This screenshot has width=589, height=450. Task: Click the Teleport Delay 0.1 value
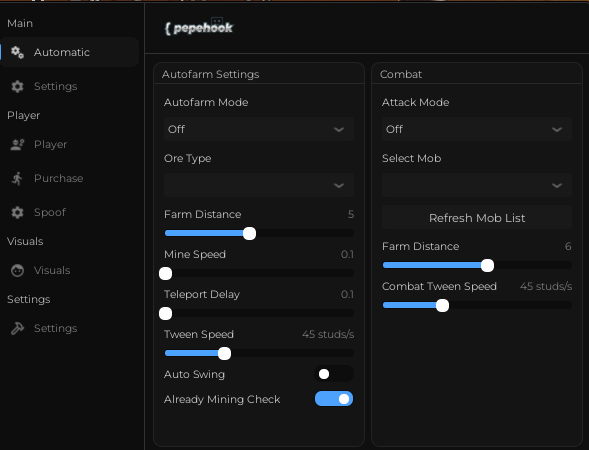pos(347,294)
